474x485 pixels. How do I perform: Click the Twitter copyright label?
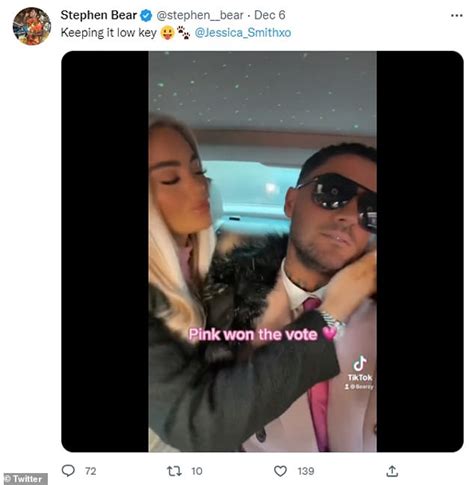pyautogui.click(x=24, y=479)
